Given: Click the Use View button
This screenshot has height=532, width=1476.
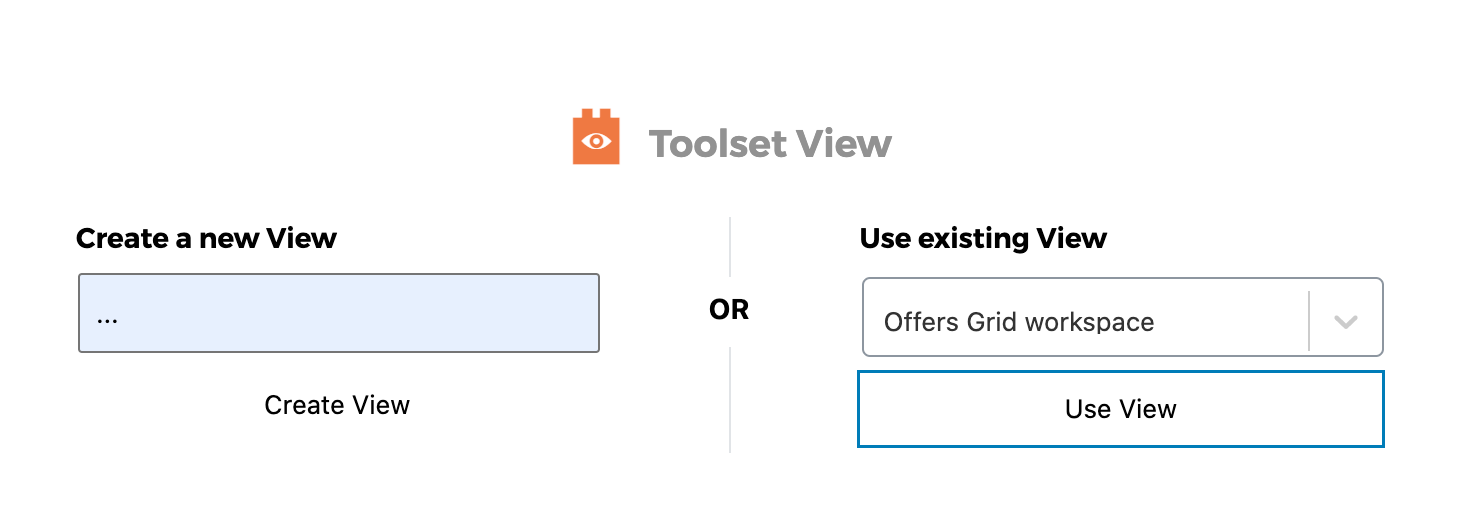Looking at the screenshot, I should (1121, 409).
